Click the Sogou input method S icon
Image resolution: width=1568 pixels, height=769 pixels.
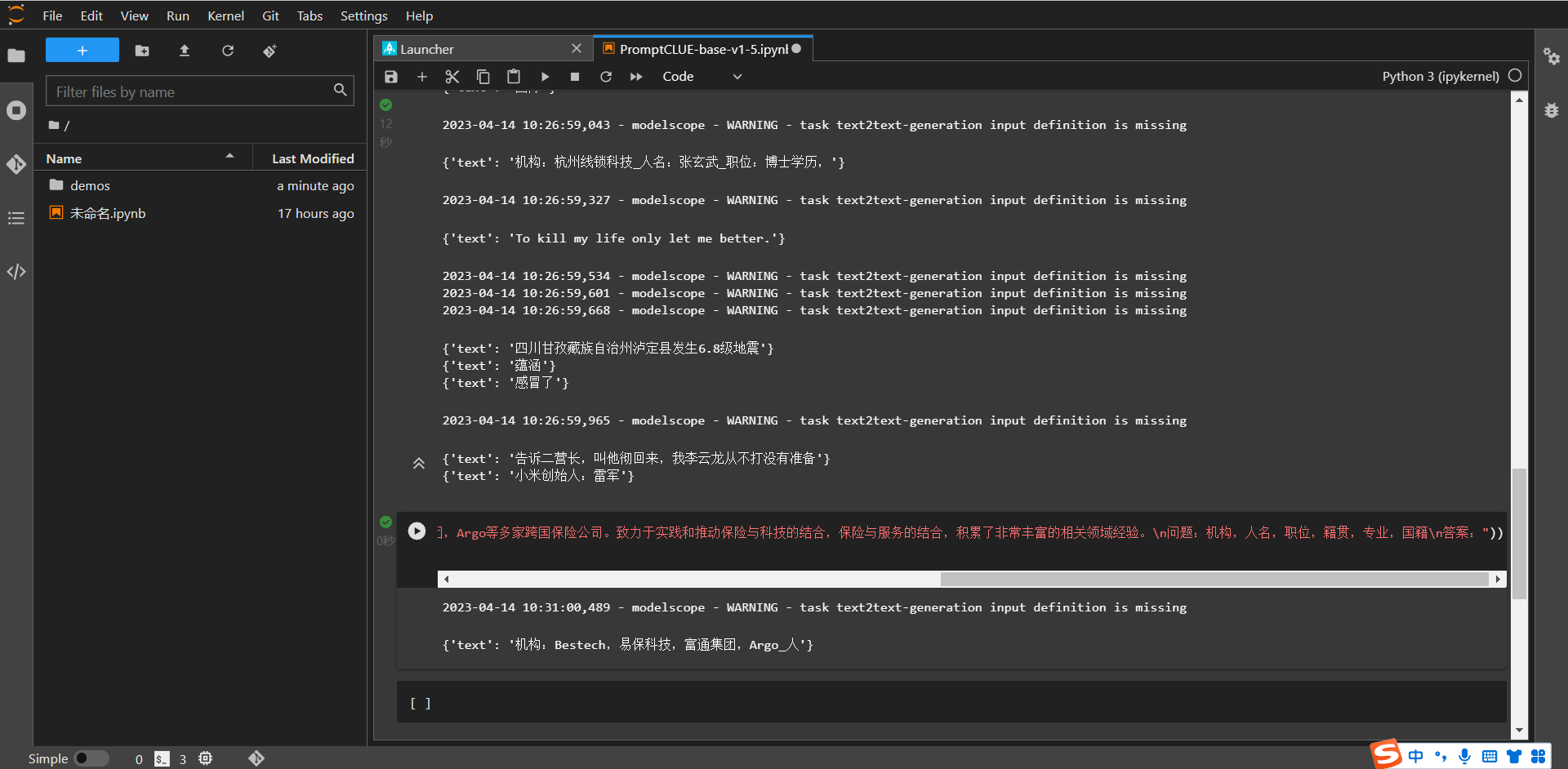[x=1386, y=754]
